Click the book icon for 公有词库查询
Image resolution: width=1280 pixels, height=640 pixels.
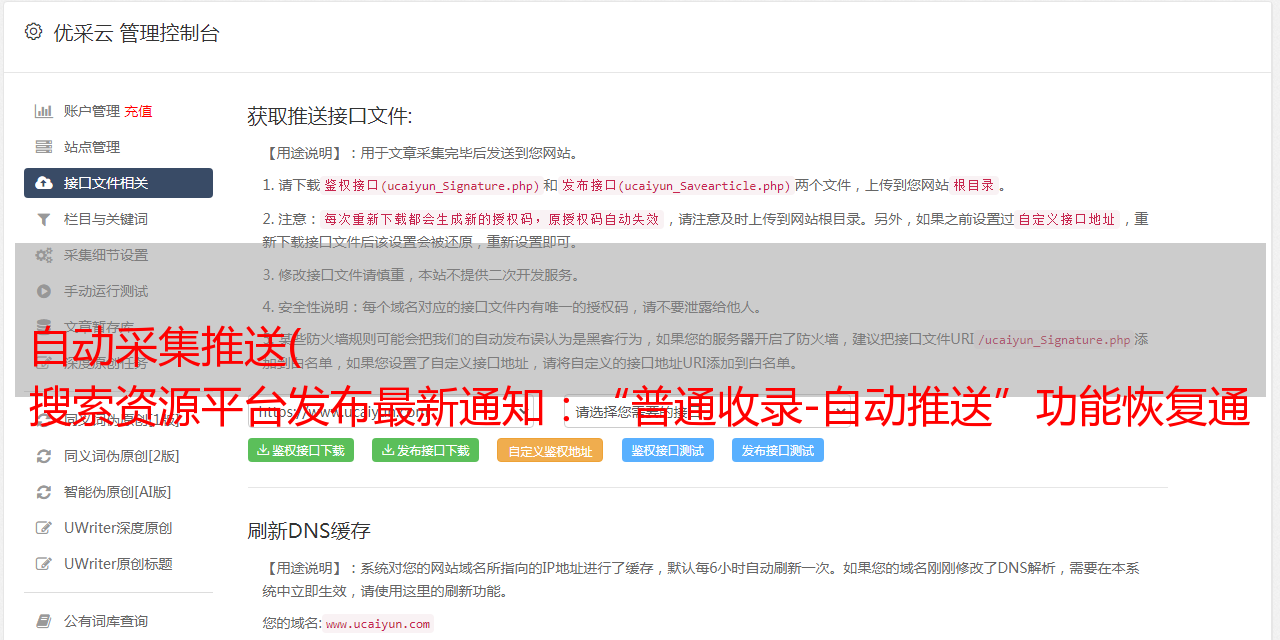pyautogui.click(x=44, y=621)
